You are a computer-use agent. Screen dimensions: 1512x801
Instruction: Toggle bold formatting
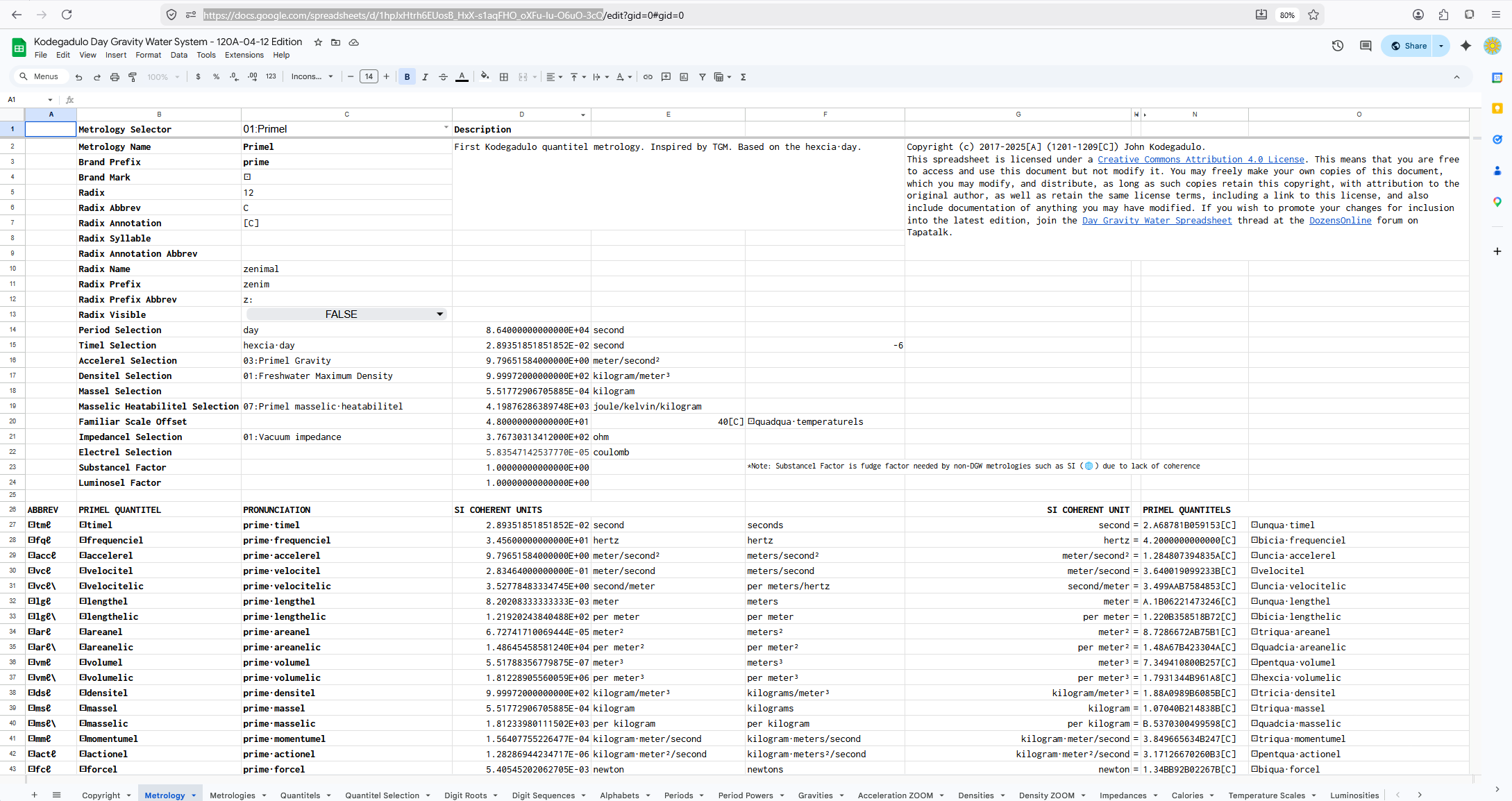(x=407, y=77)
